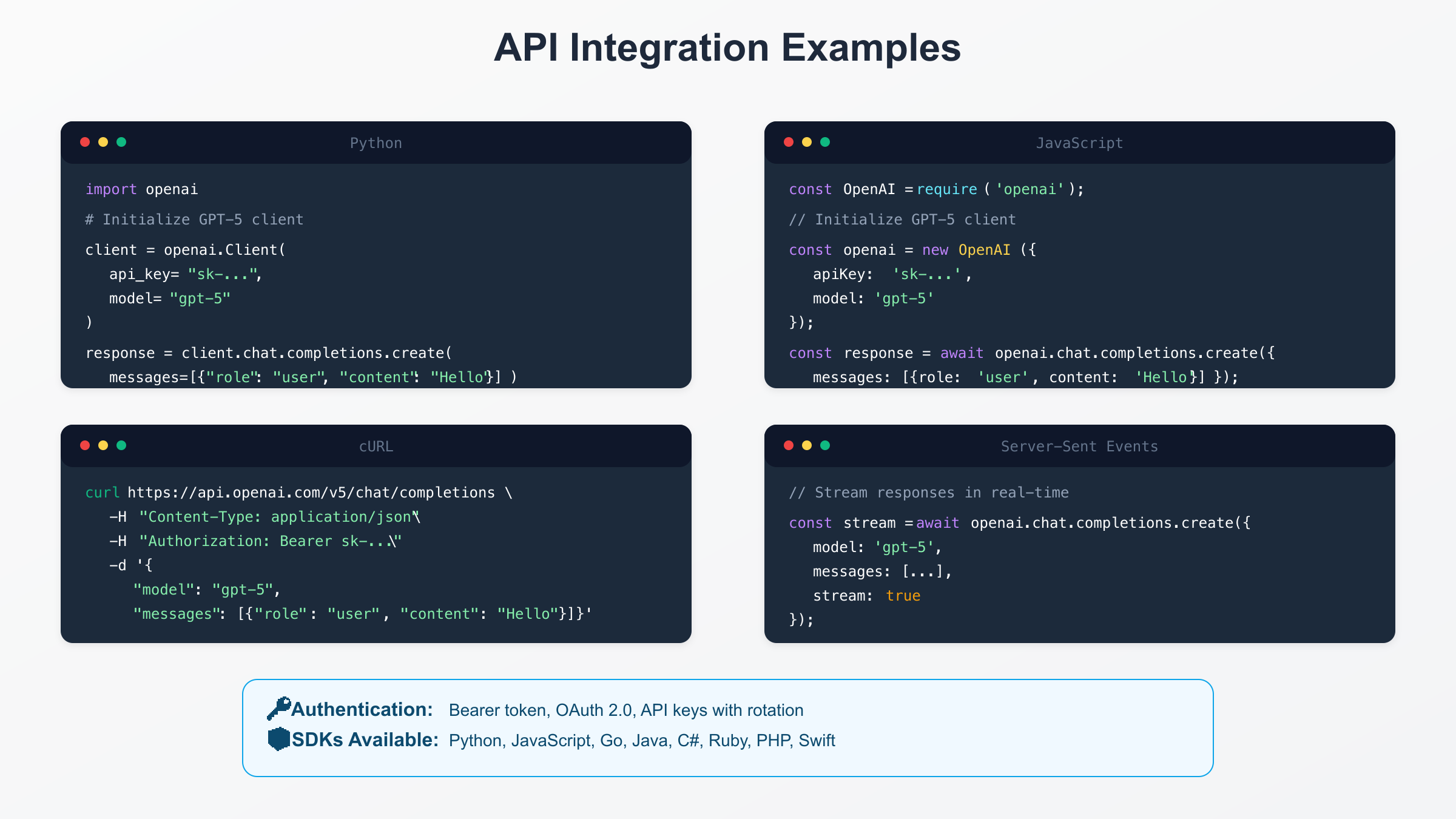Click the JavaScript window title
The height and width of the screenshot is (819, 1456).
pos(1079,143)
